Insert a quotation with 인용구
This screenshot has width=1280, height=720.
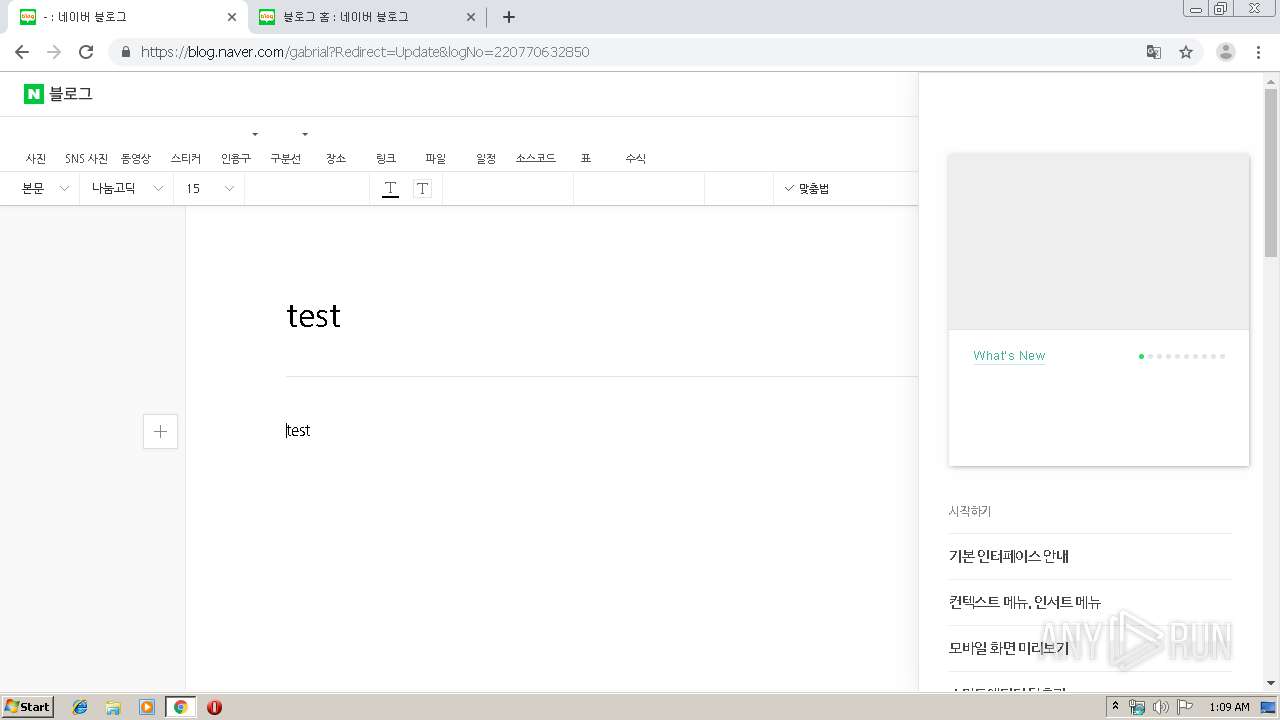pyautogui.click(x=236, y=159)
